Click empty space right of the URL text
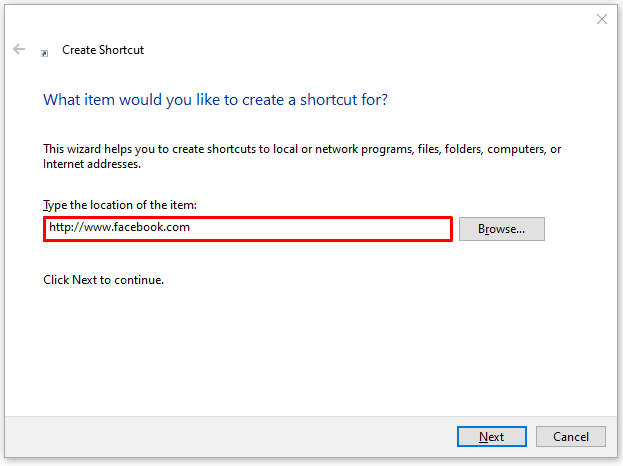The width and height of the screenshot is (623, 466). 320,229
